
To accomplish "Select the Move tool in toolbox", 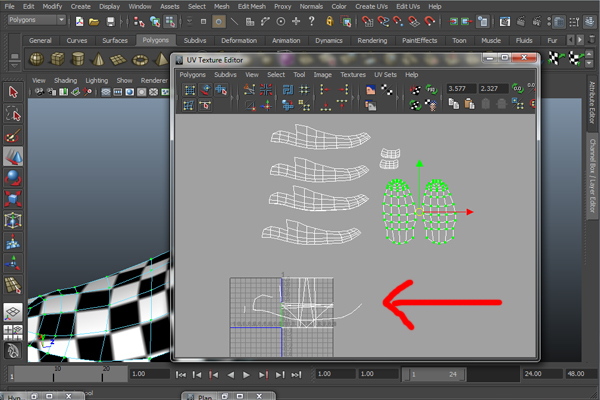I will (x=13, y=157).
